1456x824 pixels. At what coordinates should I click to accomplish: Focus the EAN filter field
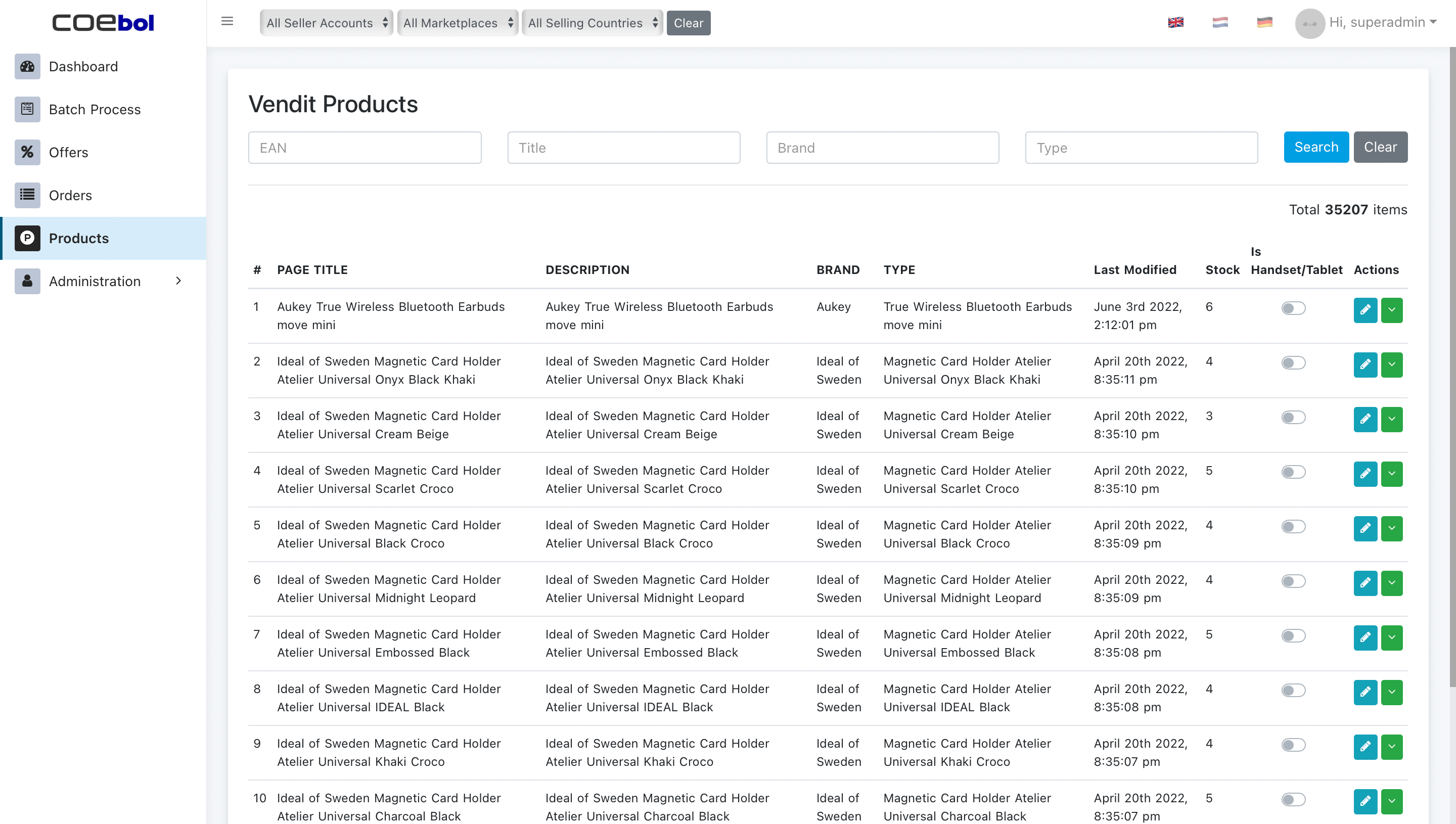365,148
